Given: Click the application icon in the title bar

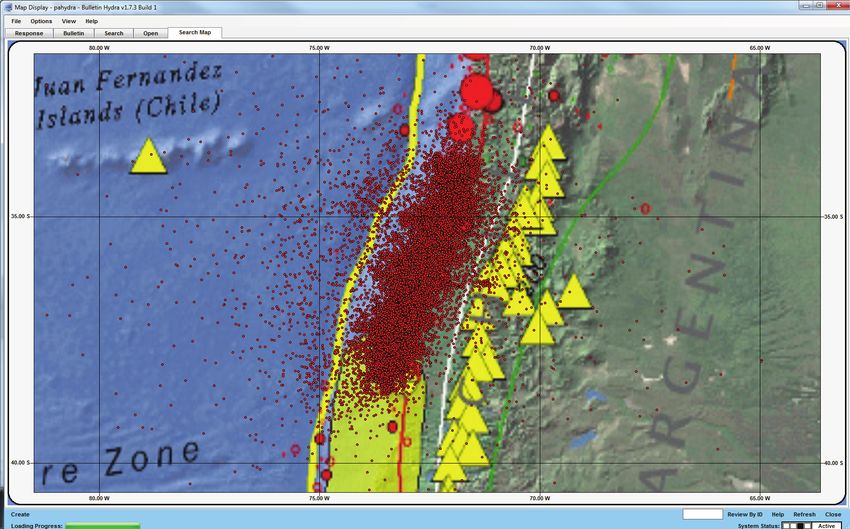Looking at the screenshot, I should [x=6, y=6].
